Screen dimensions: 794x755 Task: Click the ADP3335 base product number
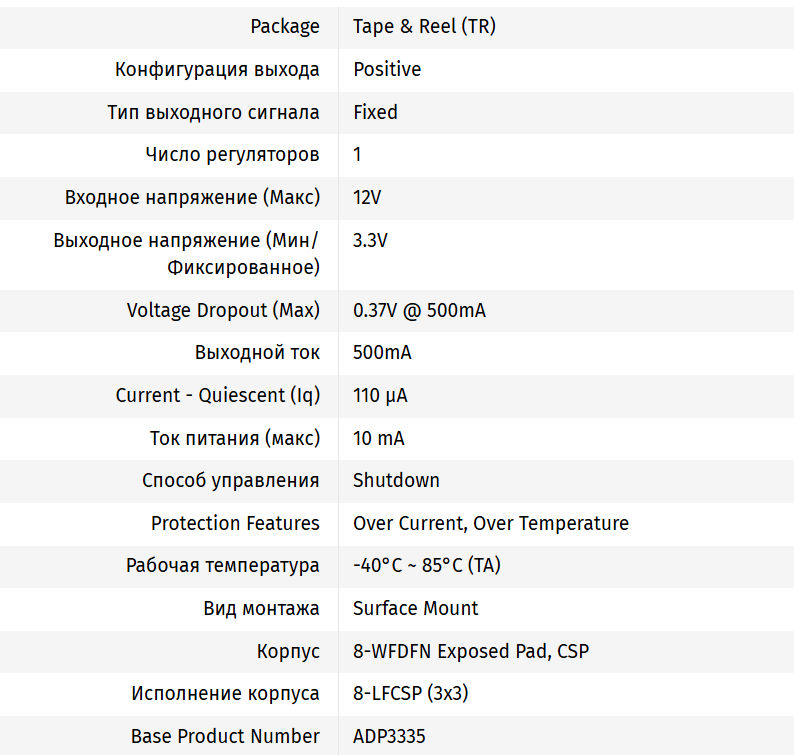[x=389, y=737]
